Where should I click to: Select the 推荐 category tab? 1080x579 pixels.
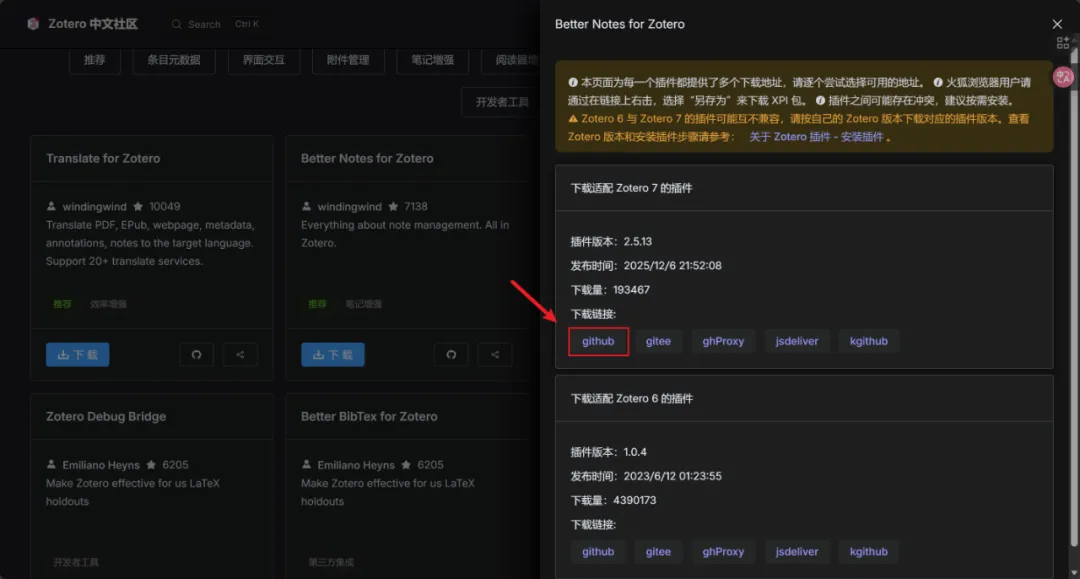[94, 61]
